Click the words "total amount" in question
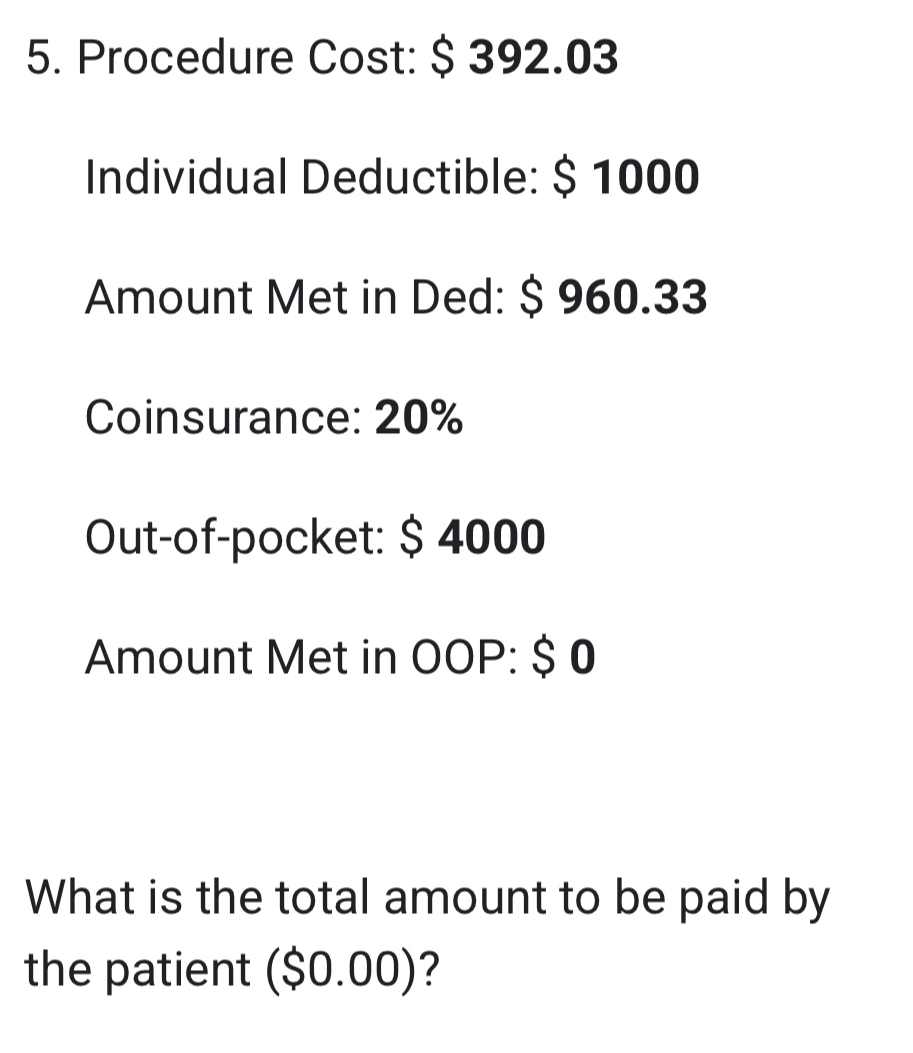This screenshot has width=913, height=1053. coord(379,897)
